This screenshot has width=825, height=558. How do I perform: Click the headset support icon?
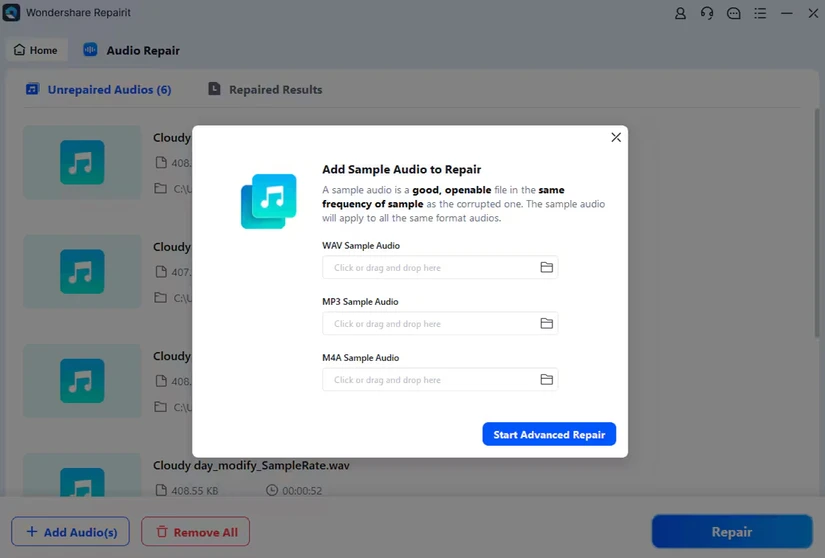[x=707, y=14]
